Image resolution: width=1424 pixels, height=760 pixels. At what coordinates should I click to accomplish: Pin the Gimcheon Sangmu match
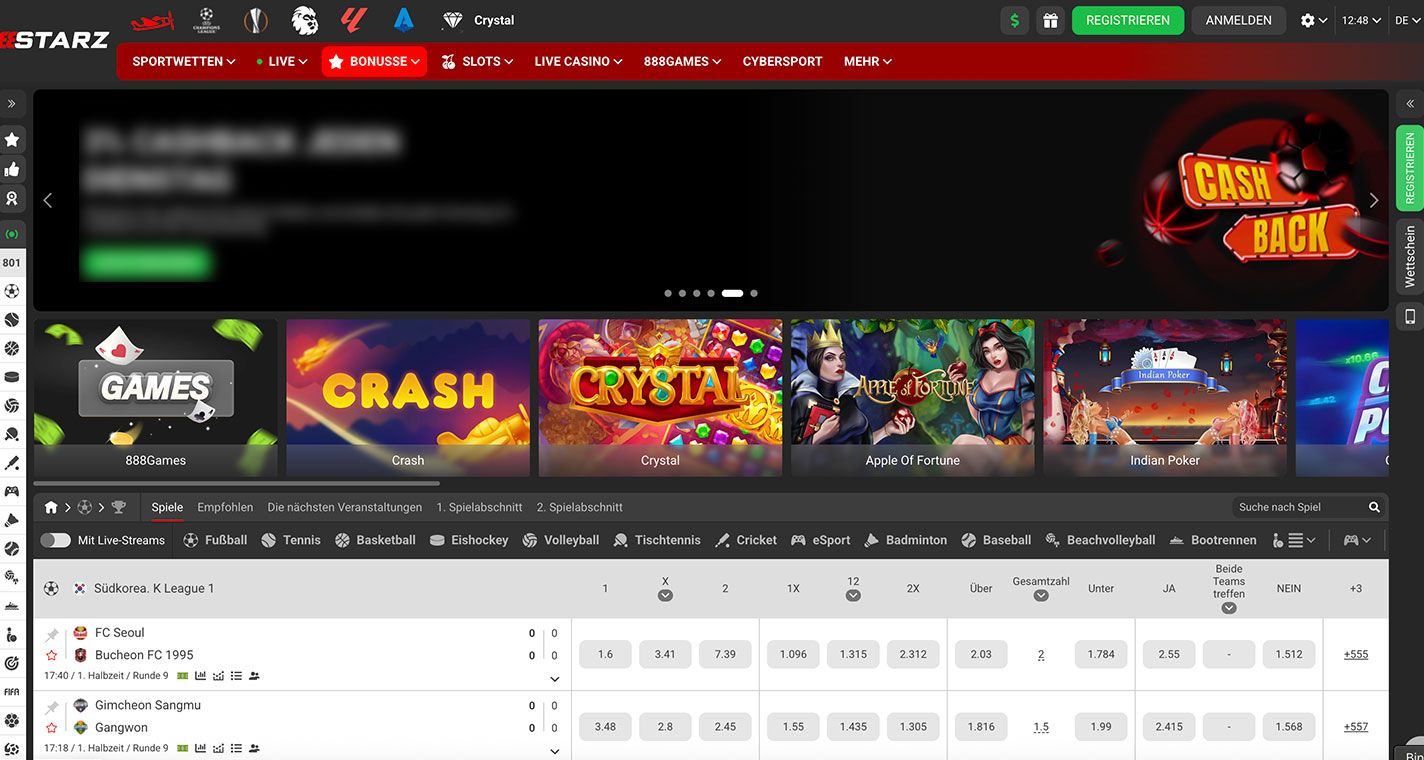pyautogui.click(x=52, y=707)
